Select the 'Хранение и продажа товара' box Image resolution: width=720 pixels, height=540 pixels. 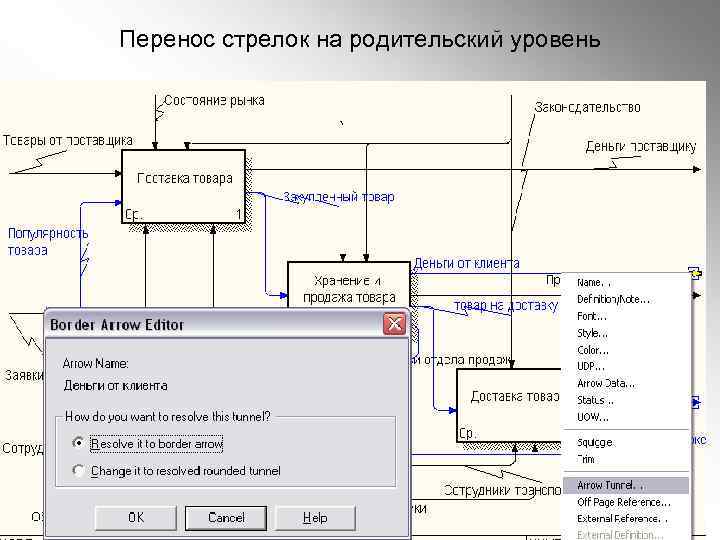click(x=349, y=285)
